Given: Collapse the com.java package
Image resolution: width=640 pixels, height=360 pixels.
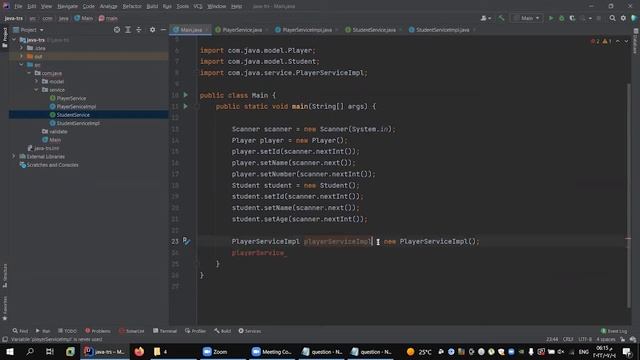Looking at the screenshot, I should pos(29,73).
